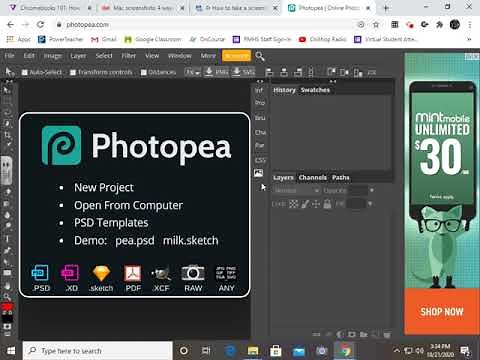Image resolution: width=480 pixels, height=360 pixels.
Task: Click the Delete Layer trash icon
Action: pyautogui.click(x=387, y=334)
